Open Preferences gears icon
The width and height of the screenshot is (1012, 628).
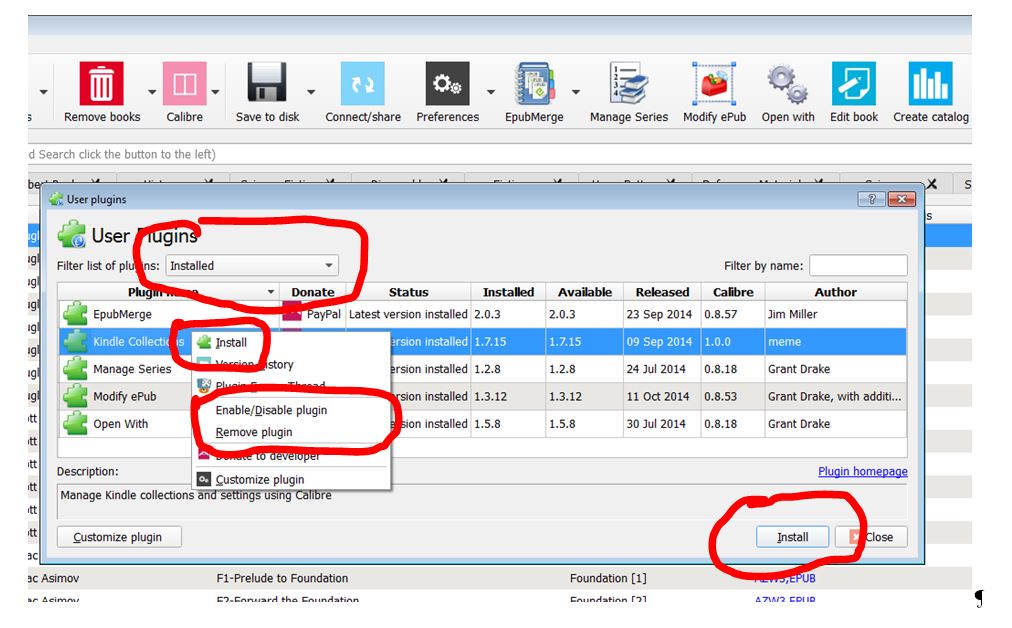click(x=447, y=83)
